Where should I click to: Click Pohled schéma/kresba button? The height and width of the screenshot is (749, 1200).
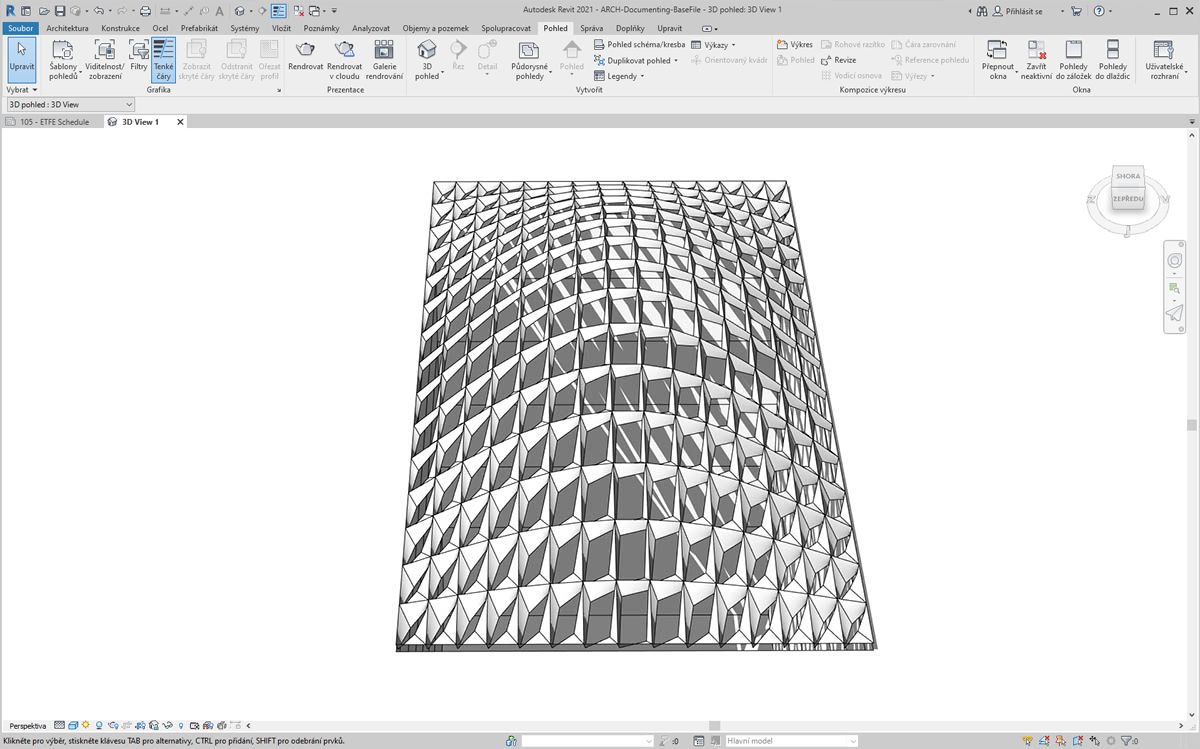[639, 45]
